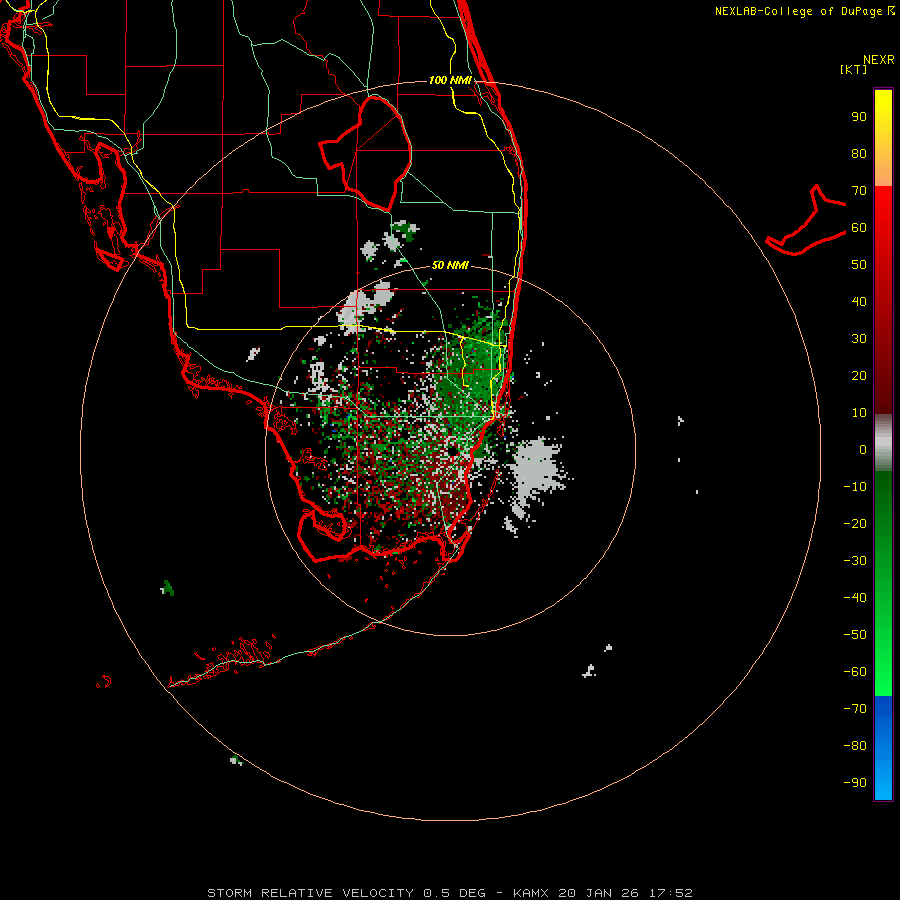Select the 0 knot scale label
Image resolution: width=900 pixels, height=900 pixels.
coord(863,449)
